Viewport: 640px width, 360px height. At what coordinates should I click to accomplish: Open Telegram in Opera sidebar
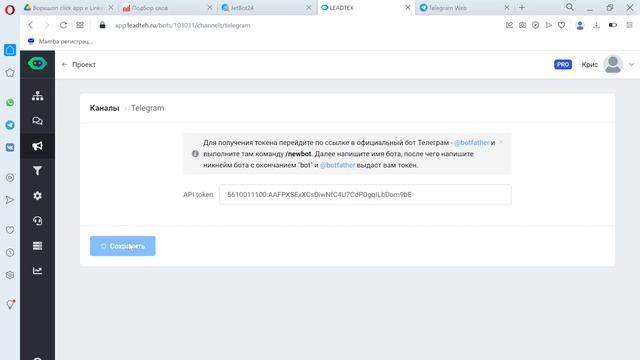click(10, 125)
